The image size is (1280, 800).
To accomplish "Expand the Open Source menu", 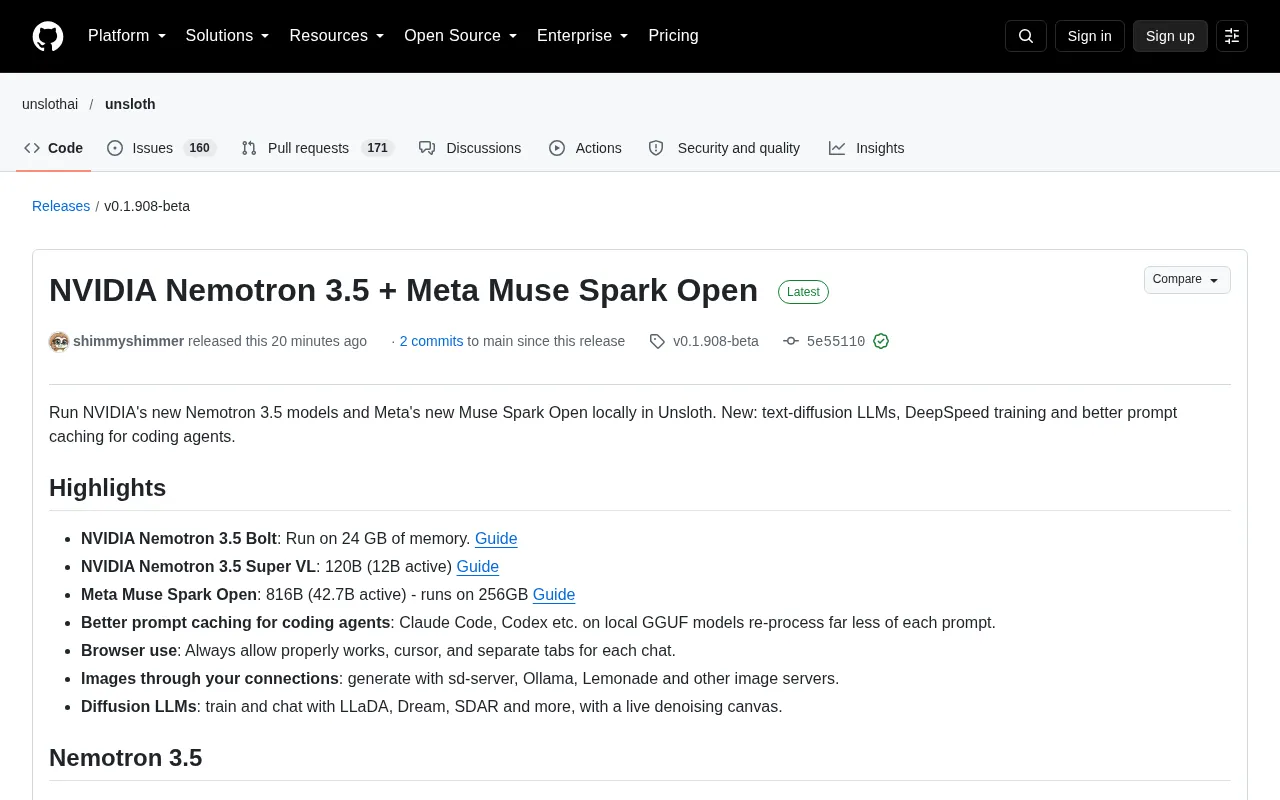I will pyautogui.click(x=461, y=36).
